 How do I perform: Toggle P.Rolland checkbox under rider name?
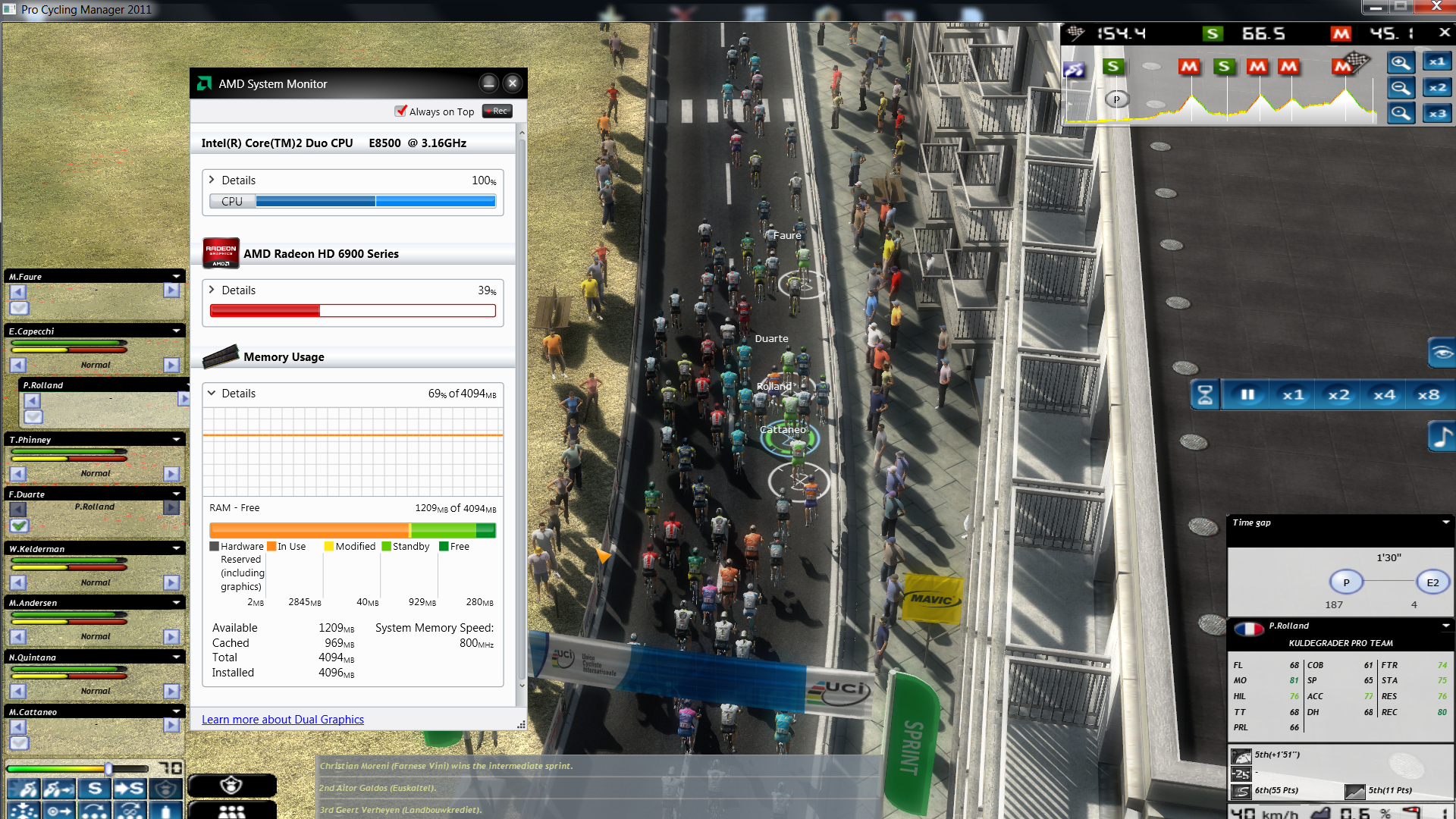33,416
